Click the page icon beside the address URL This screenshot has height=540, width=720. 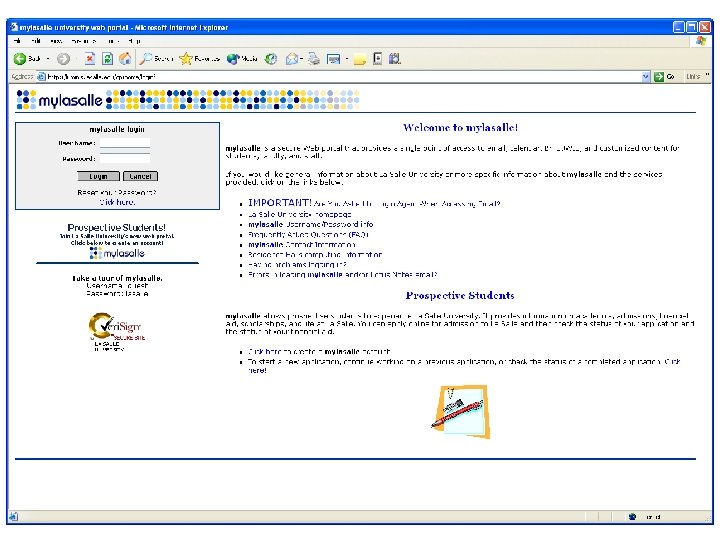(41, 77)
